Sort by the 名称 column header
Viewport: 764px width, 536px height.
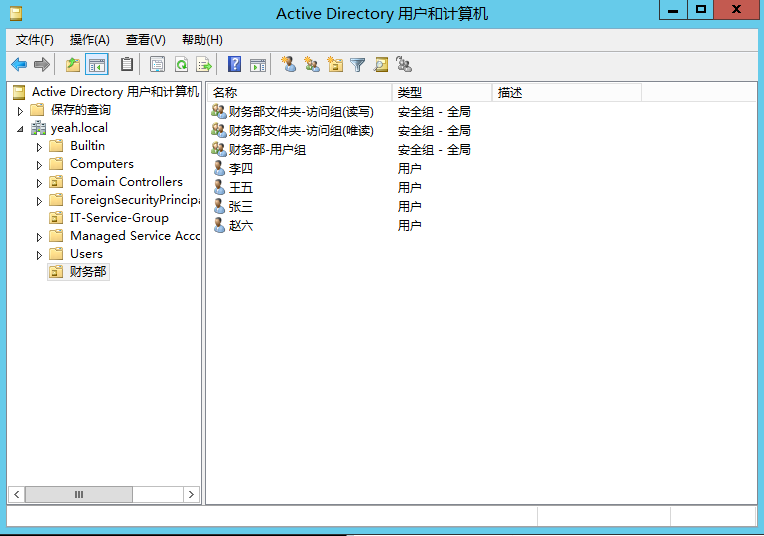coord(300,93)
